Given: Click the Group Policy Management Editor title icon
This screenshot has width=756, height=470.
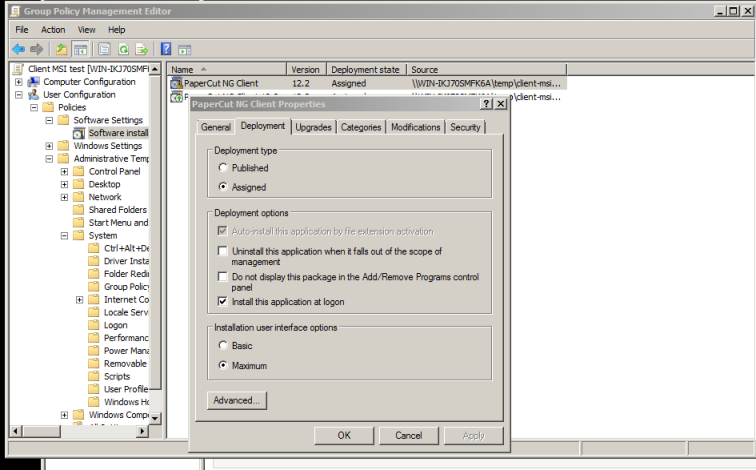Looking at the screenshot, I should tap(15, 11).
